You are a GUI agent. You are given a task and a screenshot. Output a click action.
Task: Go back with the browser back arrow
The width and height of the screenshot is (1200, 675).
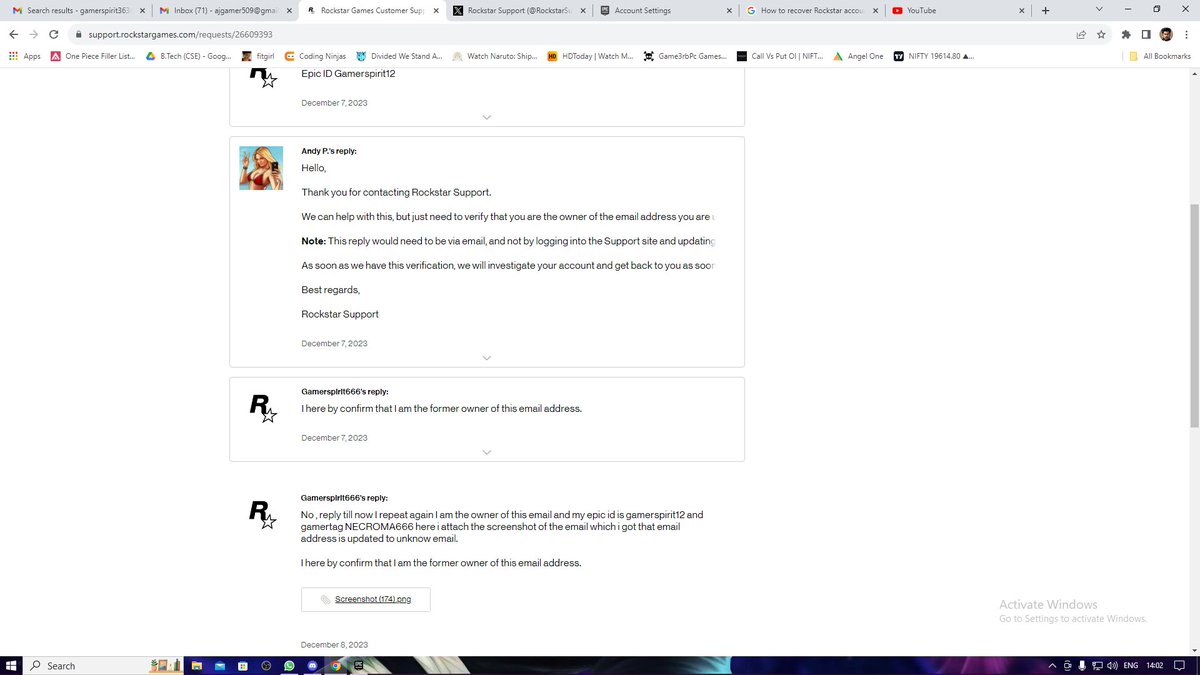click(13, 33)
